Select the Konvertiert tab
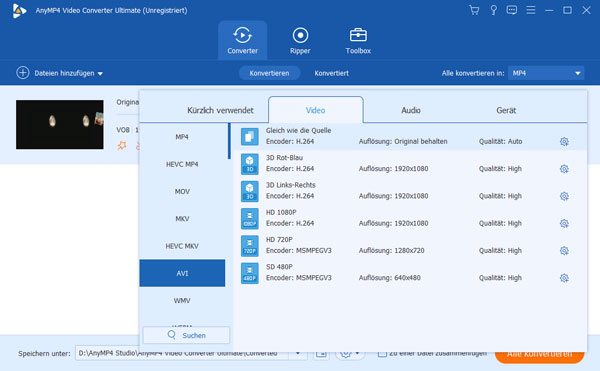 click(331, 73)
